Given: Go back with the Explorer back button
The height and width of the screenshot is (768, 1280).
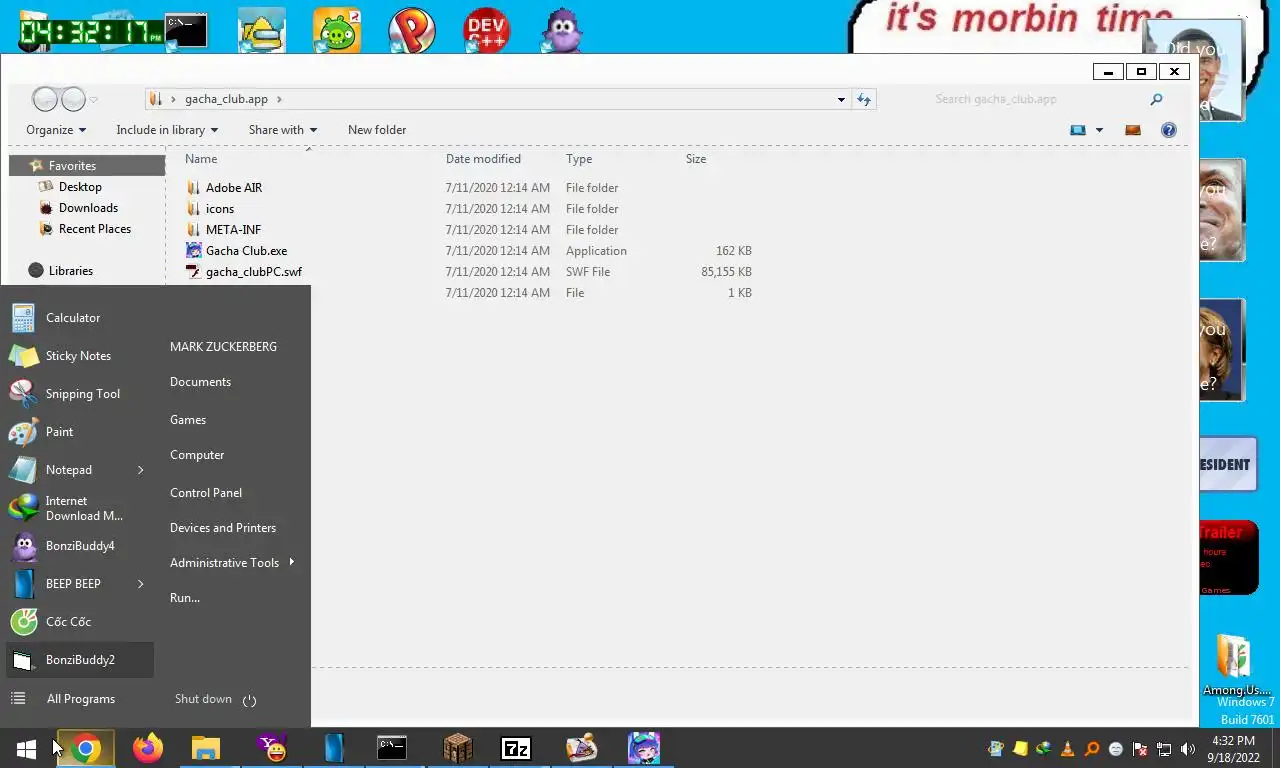Looking at the screenshot, I should tap(45, 99).
